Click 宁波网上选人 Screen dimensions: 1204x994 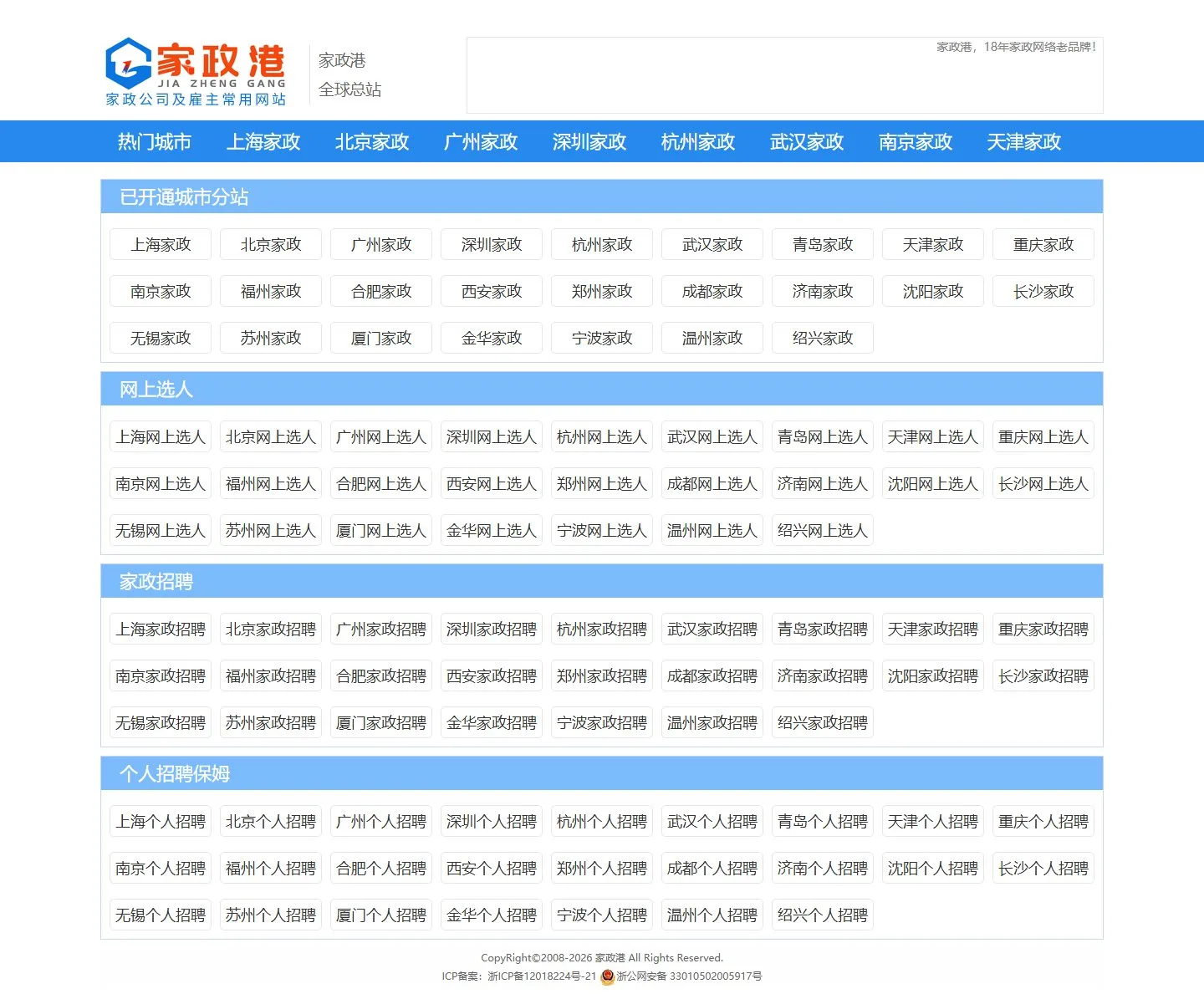click(602, 530)
